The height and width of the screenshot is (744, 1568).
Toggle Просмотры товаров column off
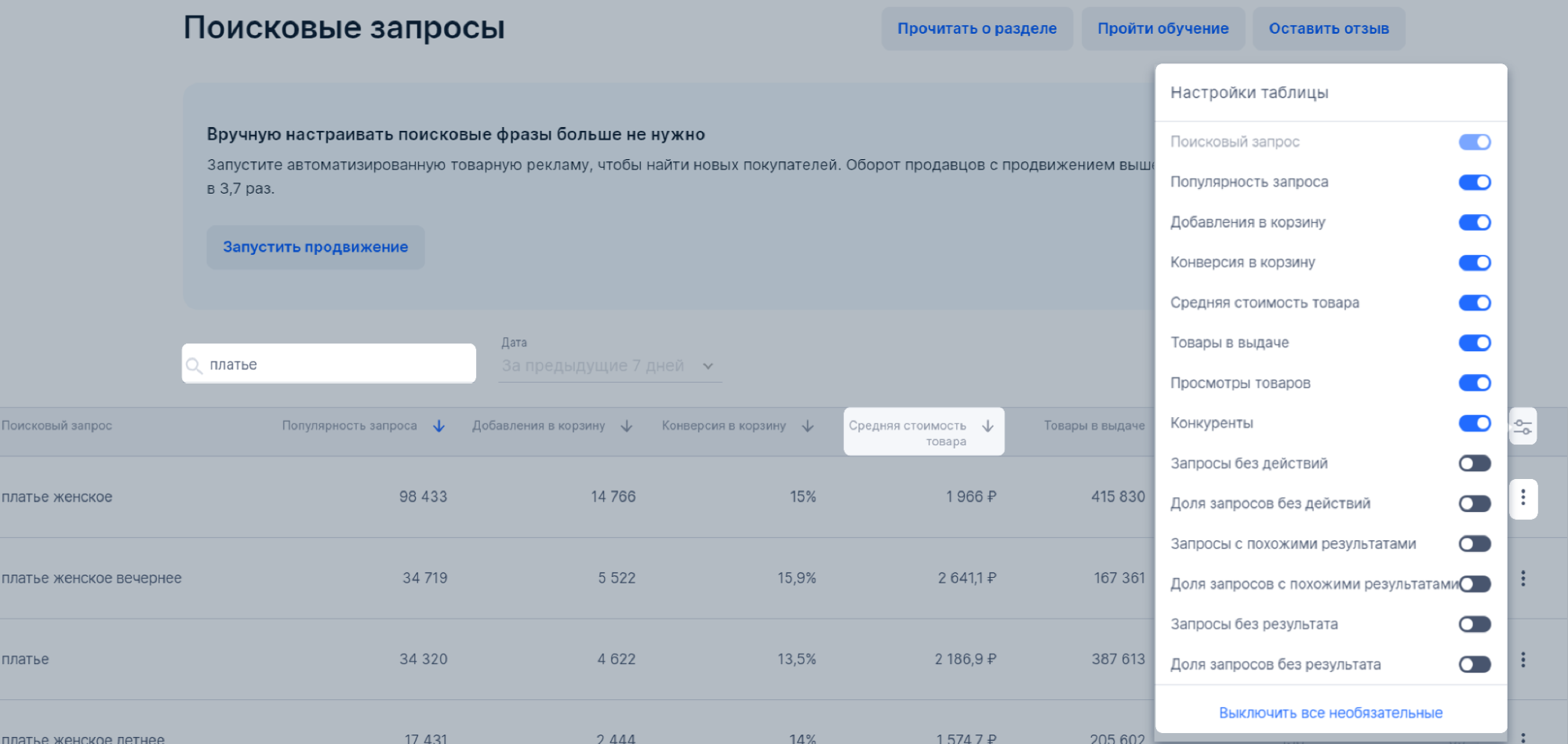click(x=1474, y=383)
